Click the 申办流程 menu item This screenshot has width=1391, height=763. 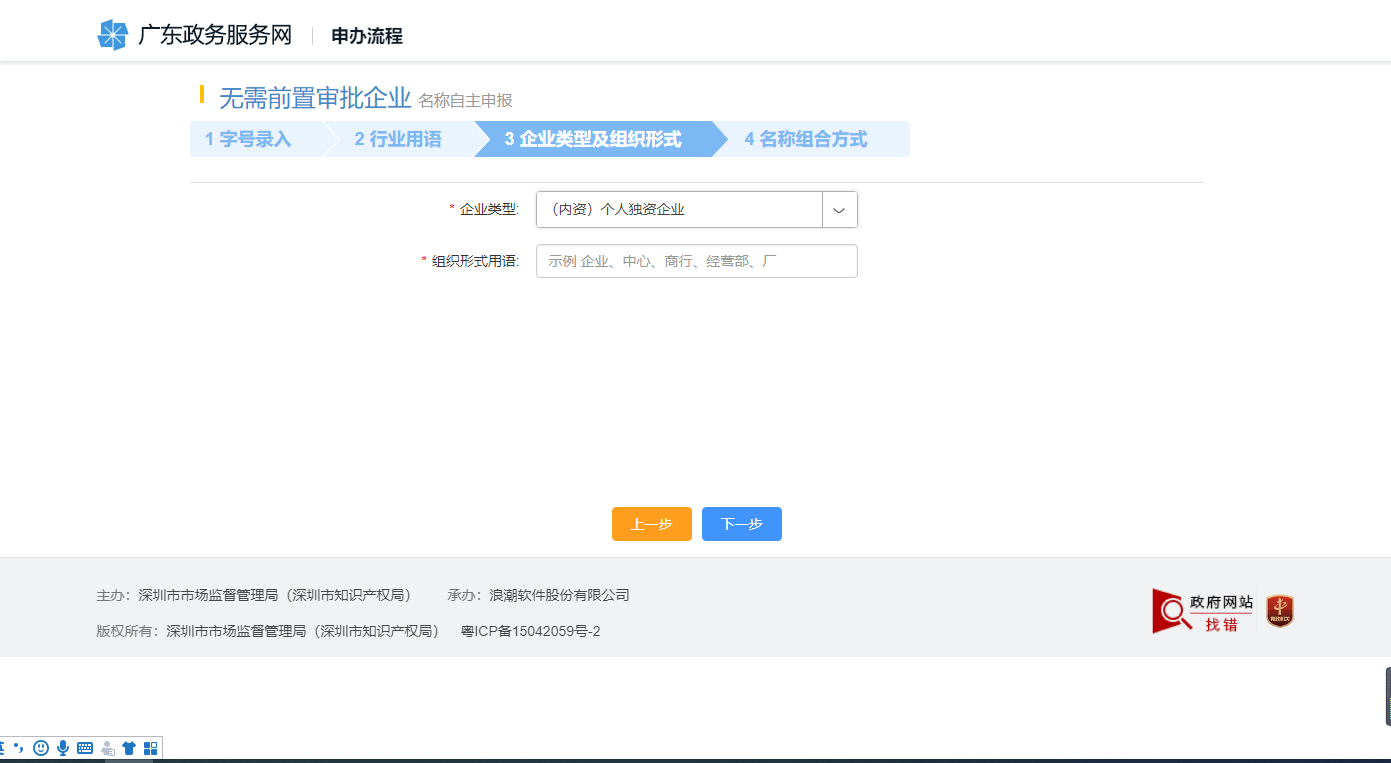(366, 35)
